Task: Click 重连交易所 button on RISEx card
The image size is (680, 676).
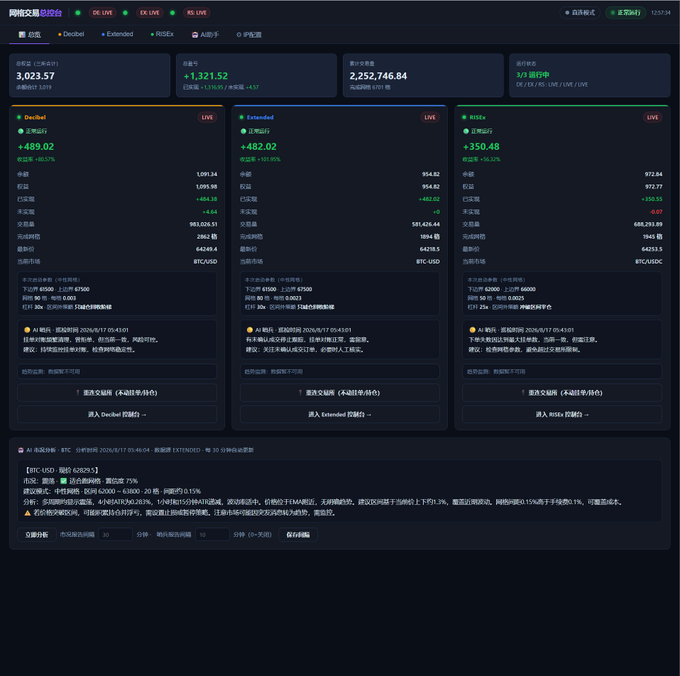Action: (x=562, y=393)
